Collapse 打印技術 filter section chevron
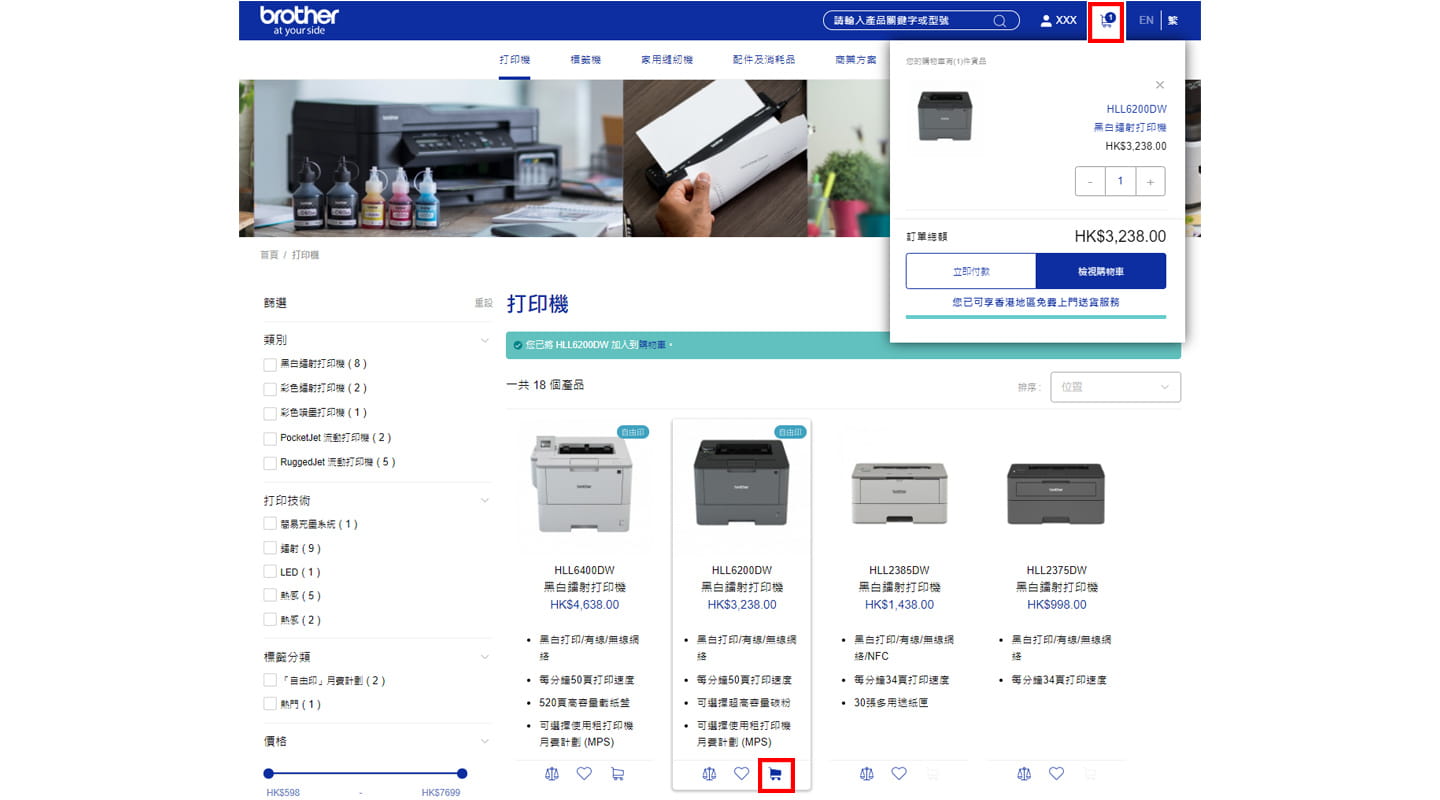Screen dimensions: 1440x800 pos(485,500)
